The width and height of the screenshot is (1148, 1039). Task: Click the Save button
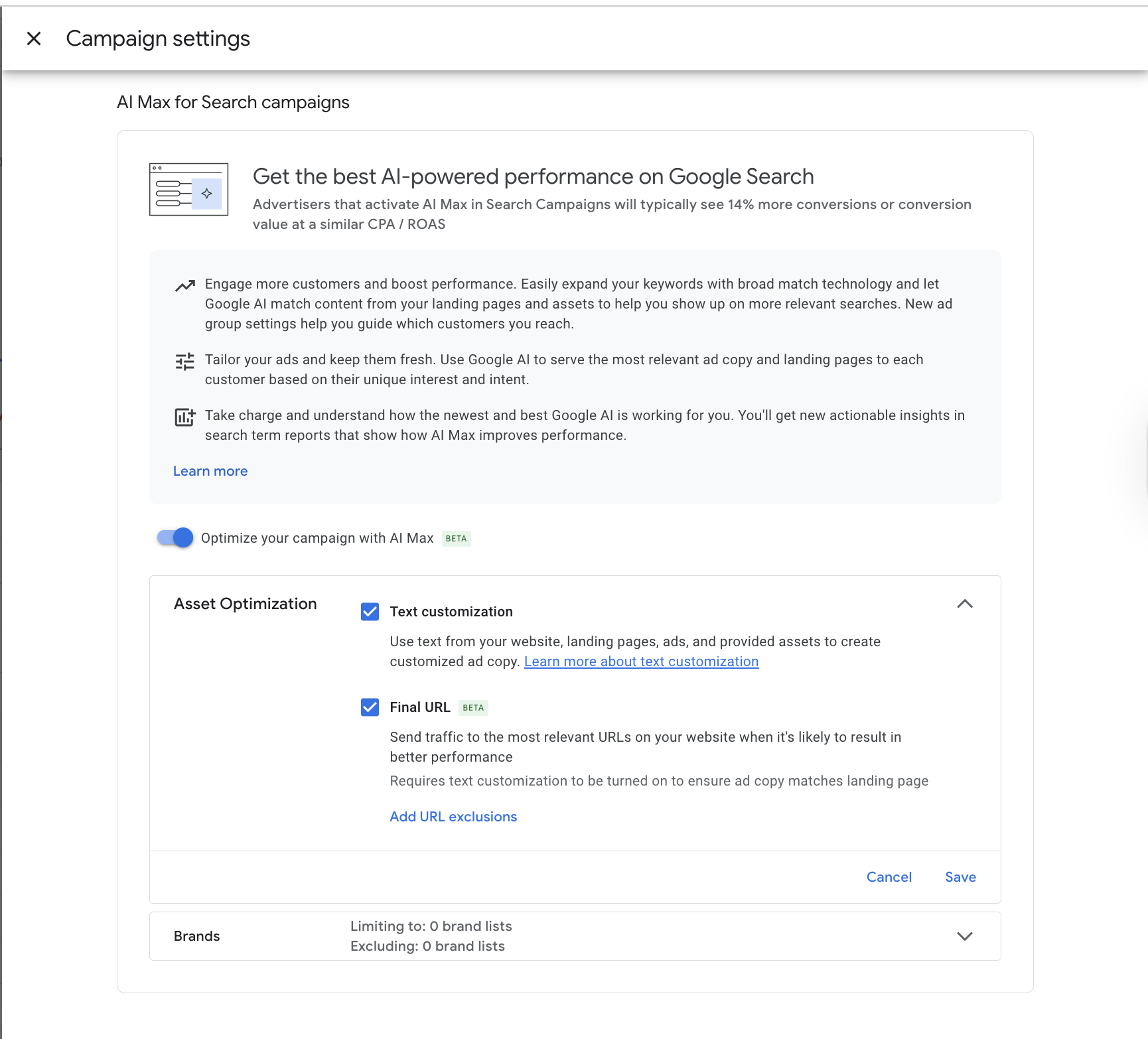click(x=960, y=877)
